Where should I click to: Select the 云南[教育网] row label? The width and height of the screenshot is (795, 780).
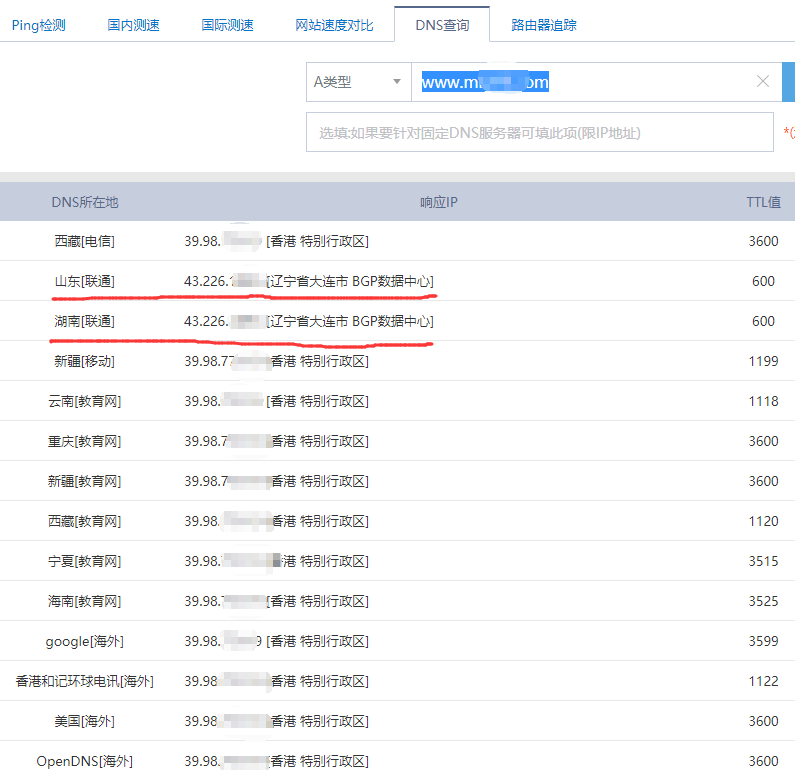tap(85, 401)
